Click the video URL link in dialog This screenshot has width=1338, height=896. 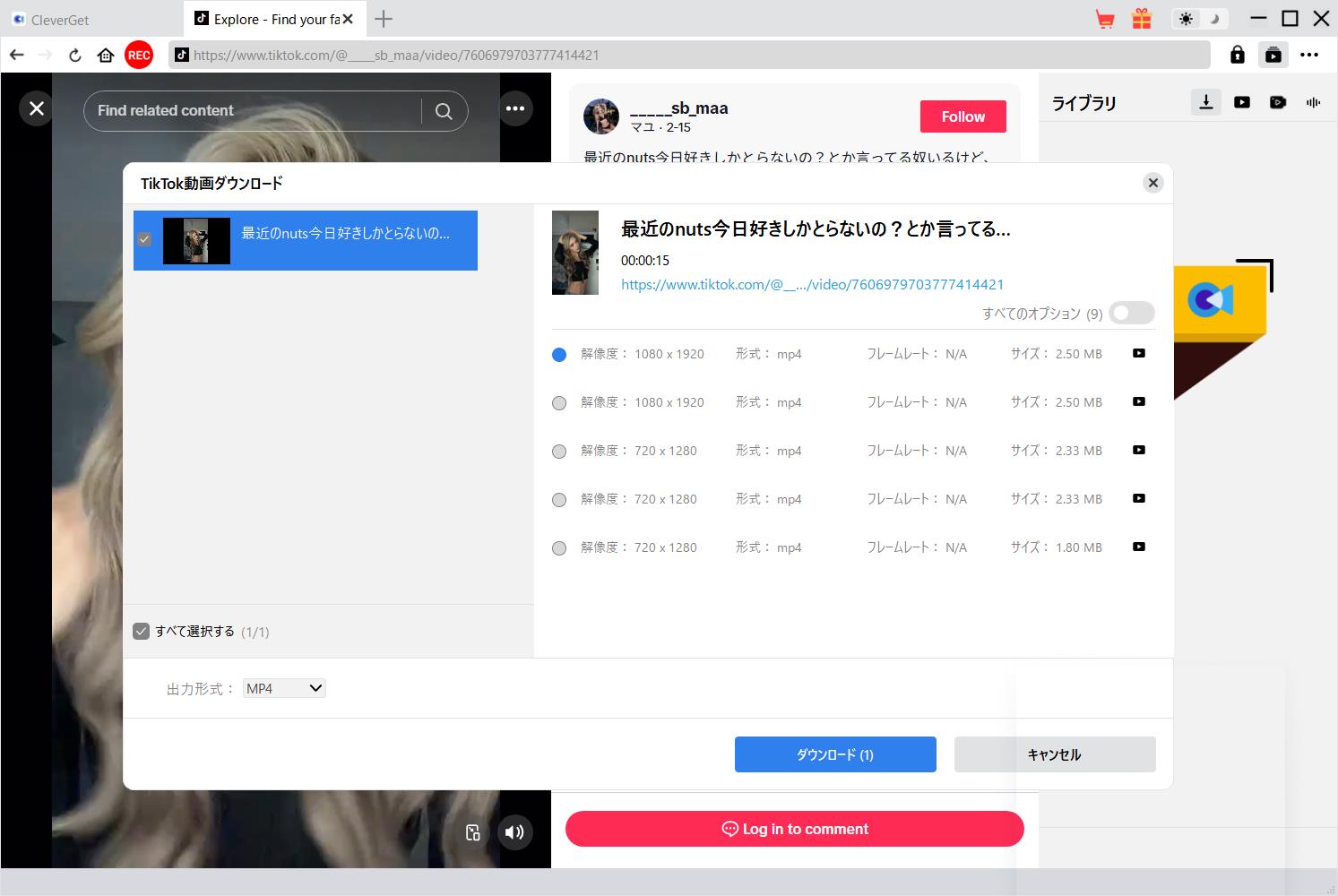pyautogui.click(x=812, y=284)
